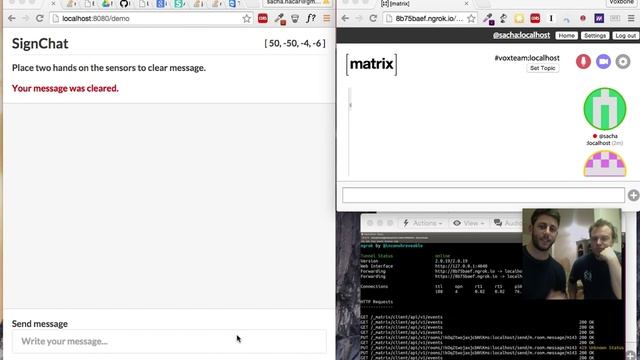Viewport: 640px width, 360px height.
Task: Click the pink checkered member avatar
Action: click(x=604, y=164)
